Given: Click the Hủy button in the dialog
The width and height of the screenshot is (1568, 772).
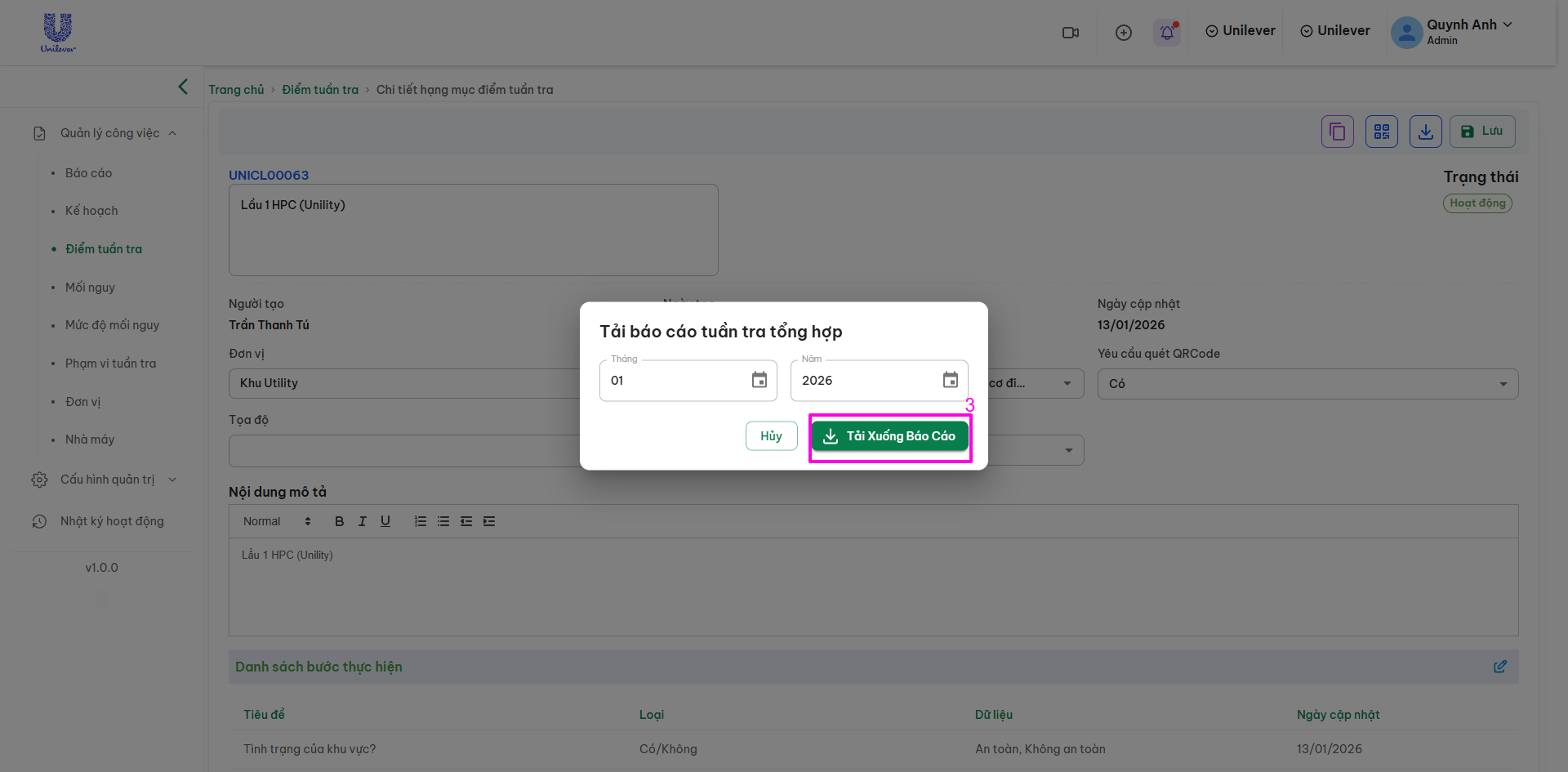Looking at the screenshot, I should pyautogui.click(x=771, y=436).
